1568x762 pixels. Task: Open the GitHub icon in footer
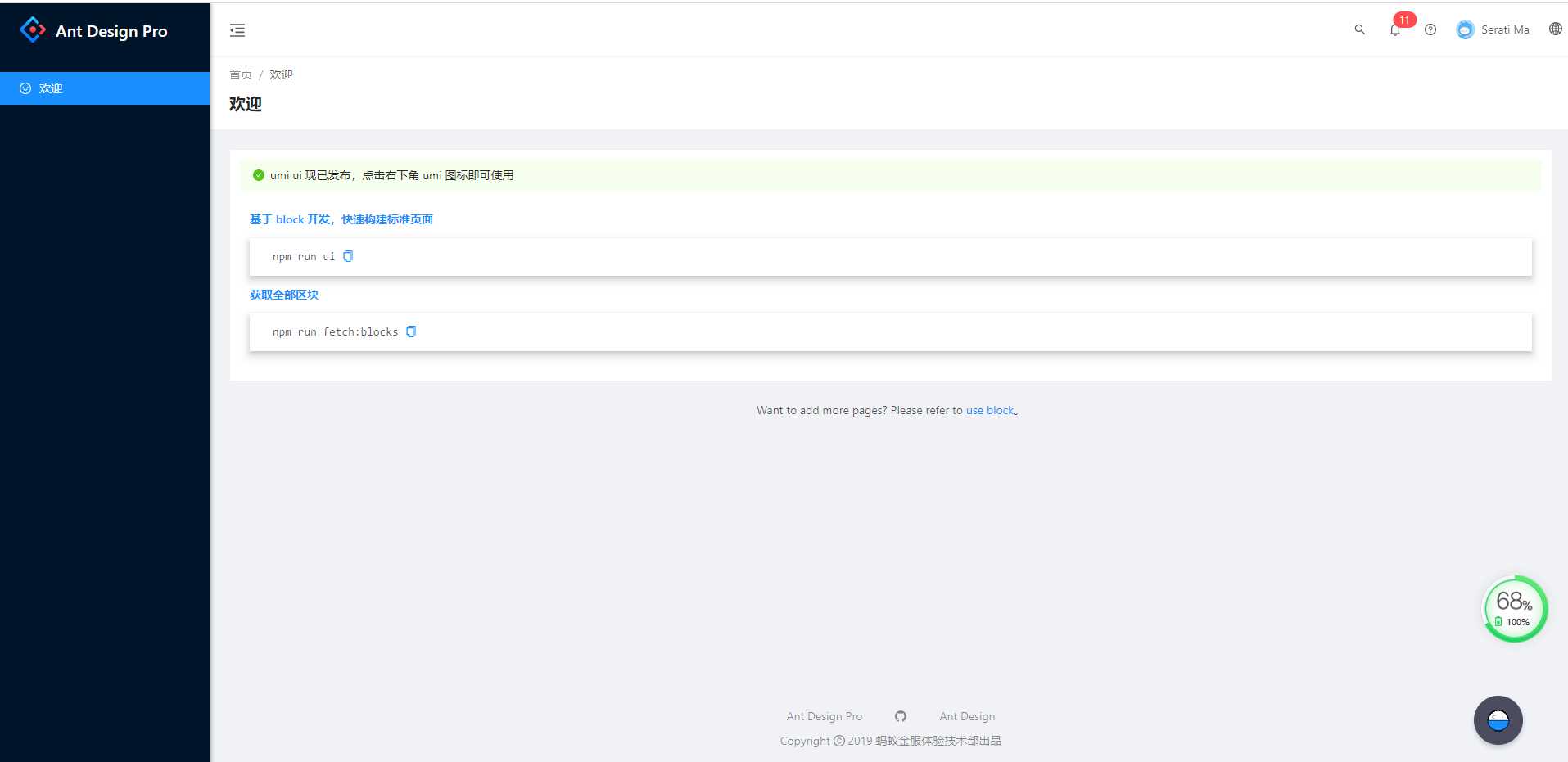tap(901, 716)
